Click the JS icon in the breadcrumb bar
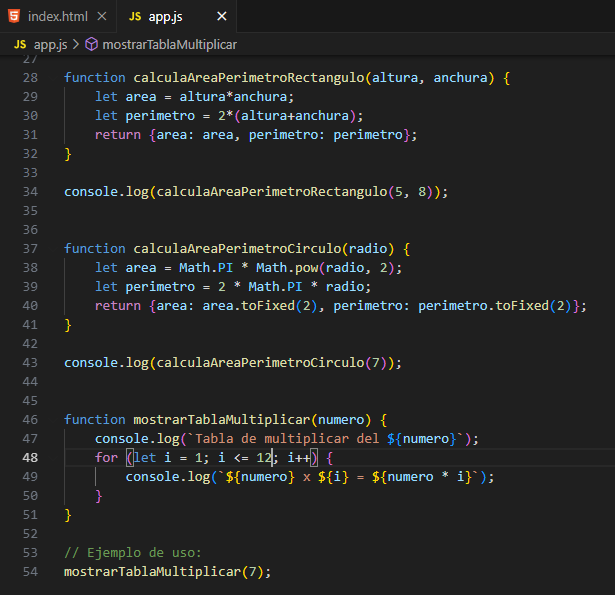This screenshot has height=595, width=615. coord(20,45)
